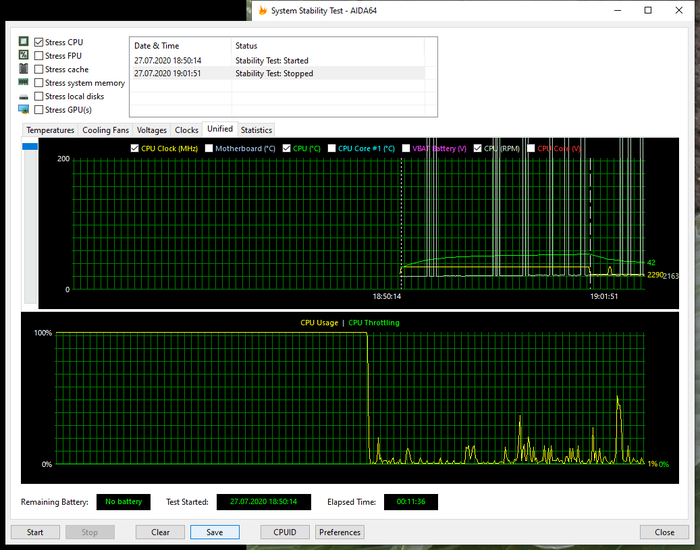The width and height of the screenshot is (700, 550).
Task: Open the Preferences button
Action: pos(340,532)
